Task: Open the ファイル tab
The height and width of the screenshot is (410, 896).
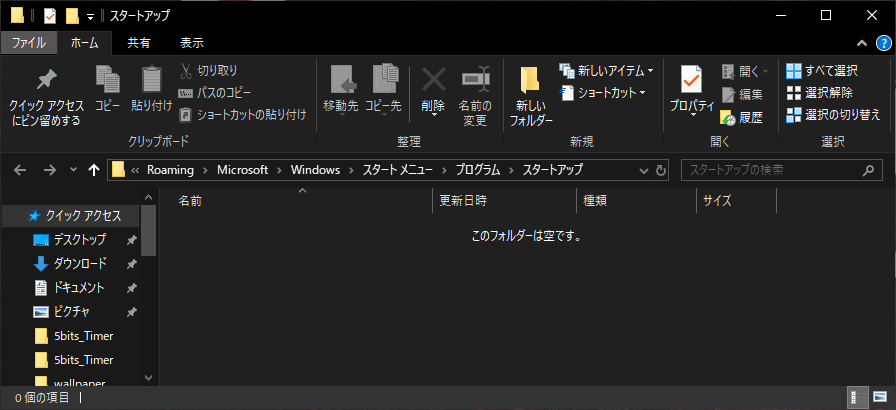Action: click(x=28, y=42)
